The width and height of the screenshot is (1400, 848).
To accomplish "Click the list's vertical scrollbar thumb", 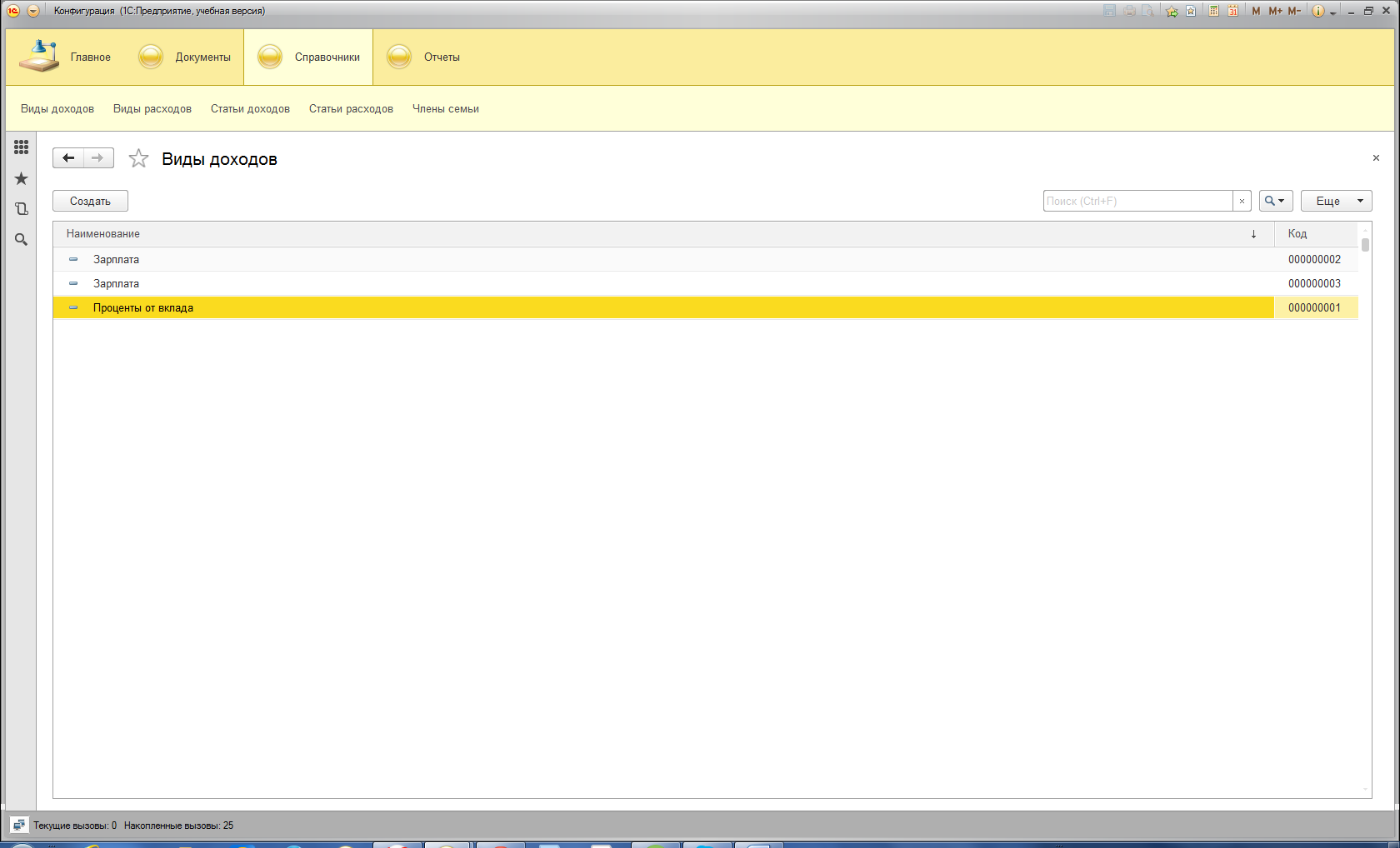I will tap(1365, 245).
